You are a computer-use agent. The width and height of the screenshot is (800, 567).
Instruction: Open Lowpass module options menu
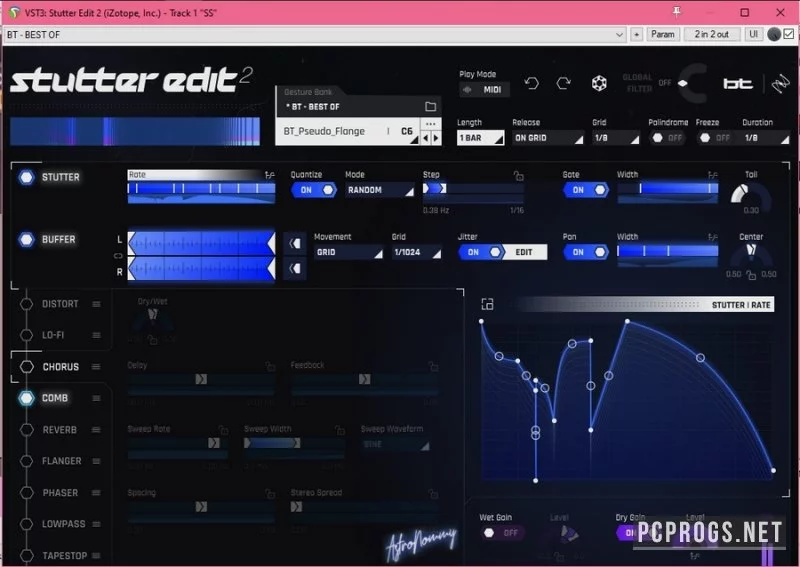click(96, 524)
